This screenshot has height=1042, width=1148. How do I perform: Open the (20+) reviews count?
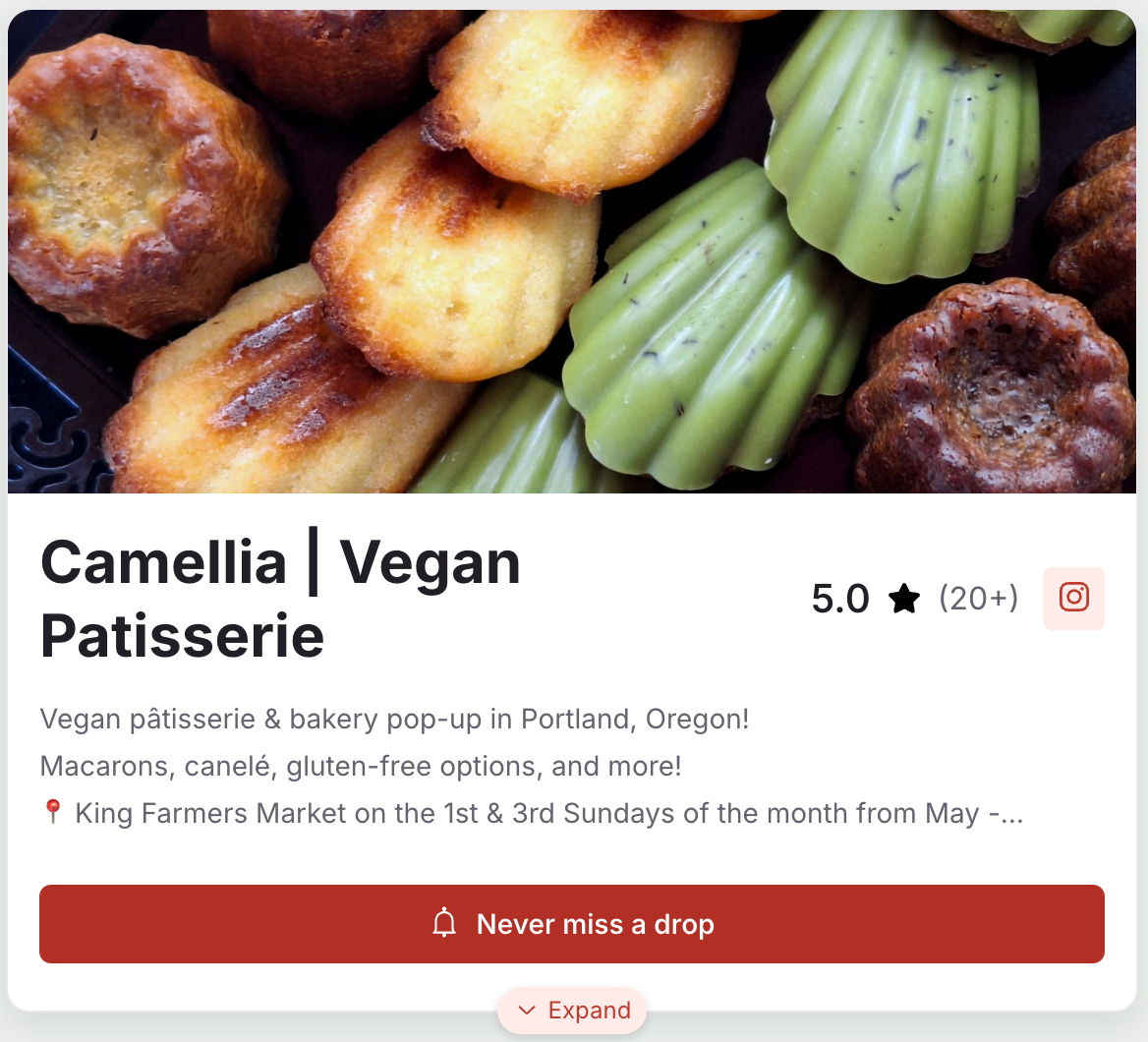tap(978, 598)
